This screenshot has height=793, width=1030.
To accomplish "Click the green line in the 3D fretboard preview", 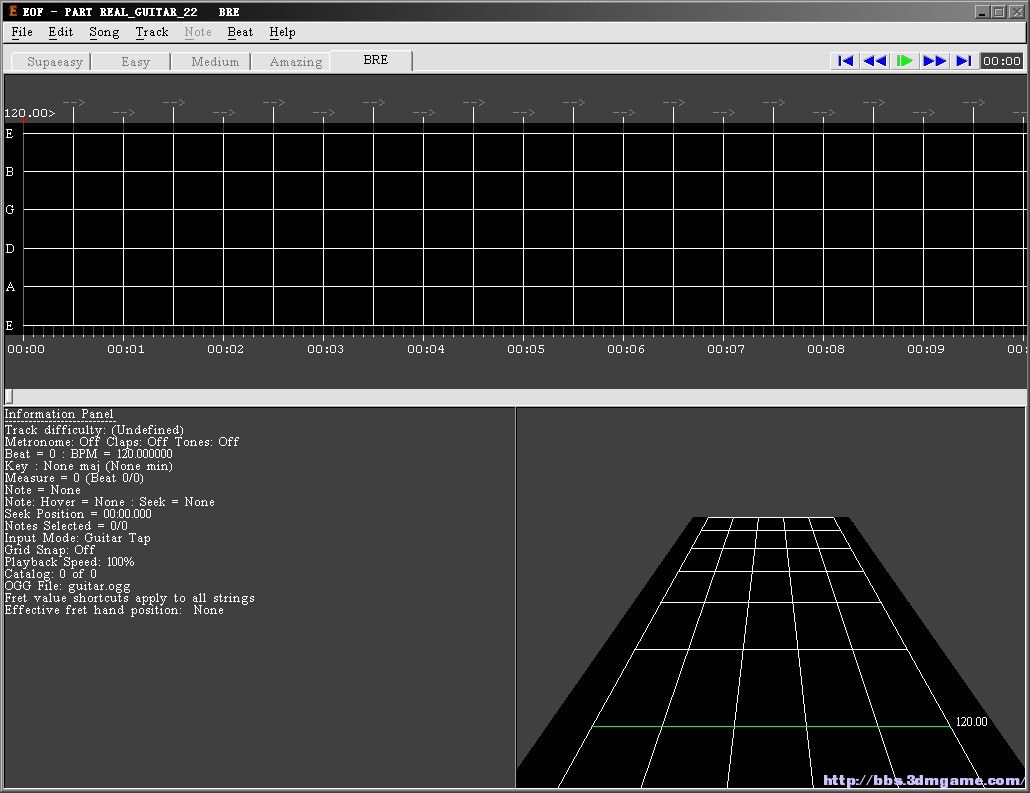I will 771,727.
